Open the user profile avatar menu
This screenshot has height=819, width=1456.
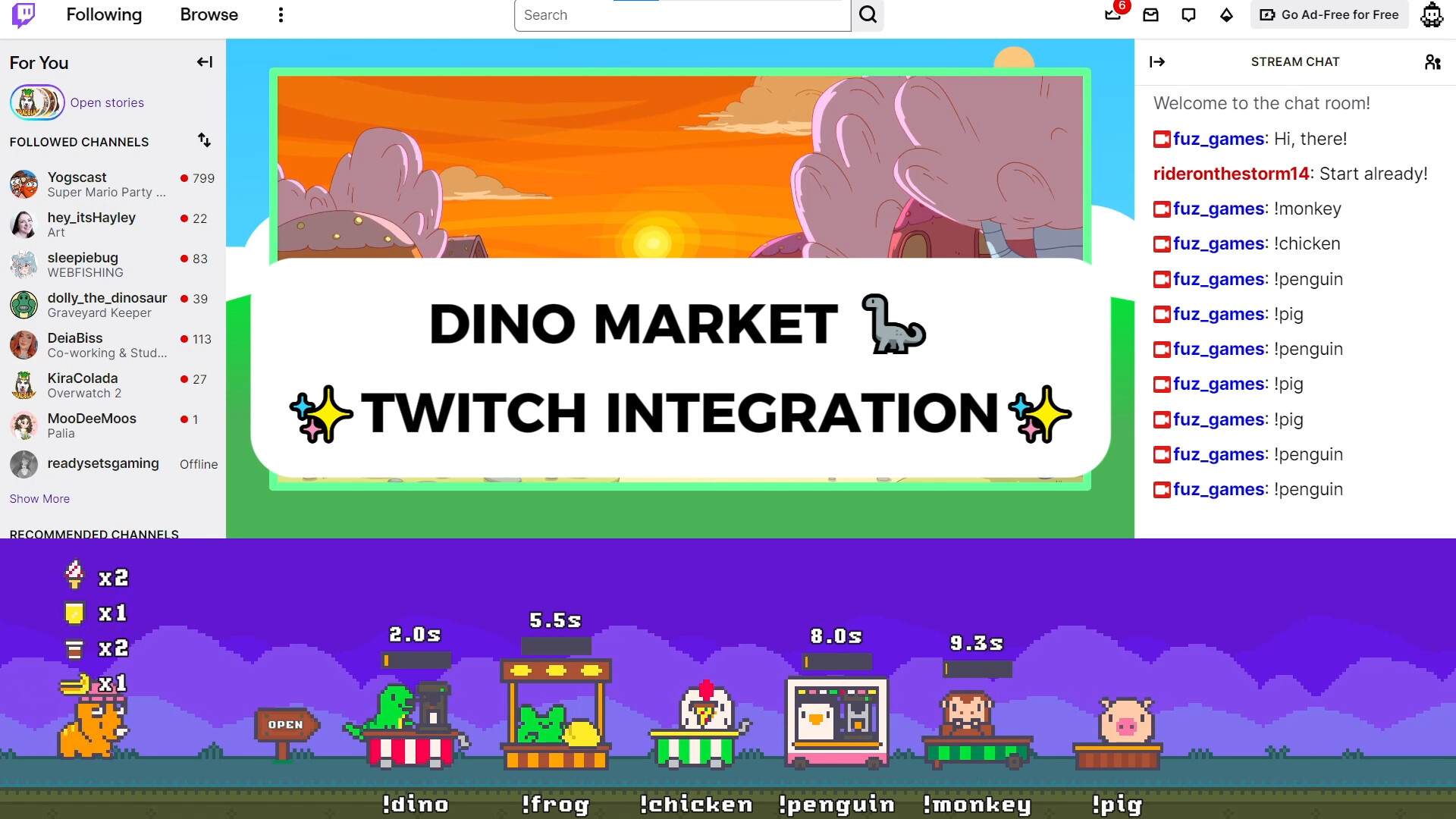pyautogui.click(x=1431, y=15)
